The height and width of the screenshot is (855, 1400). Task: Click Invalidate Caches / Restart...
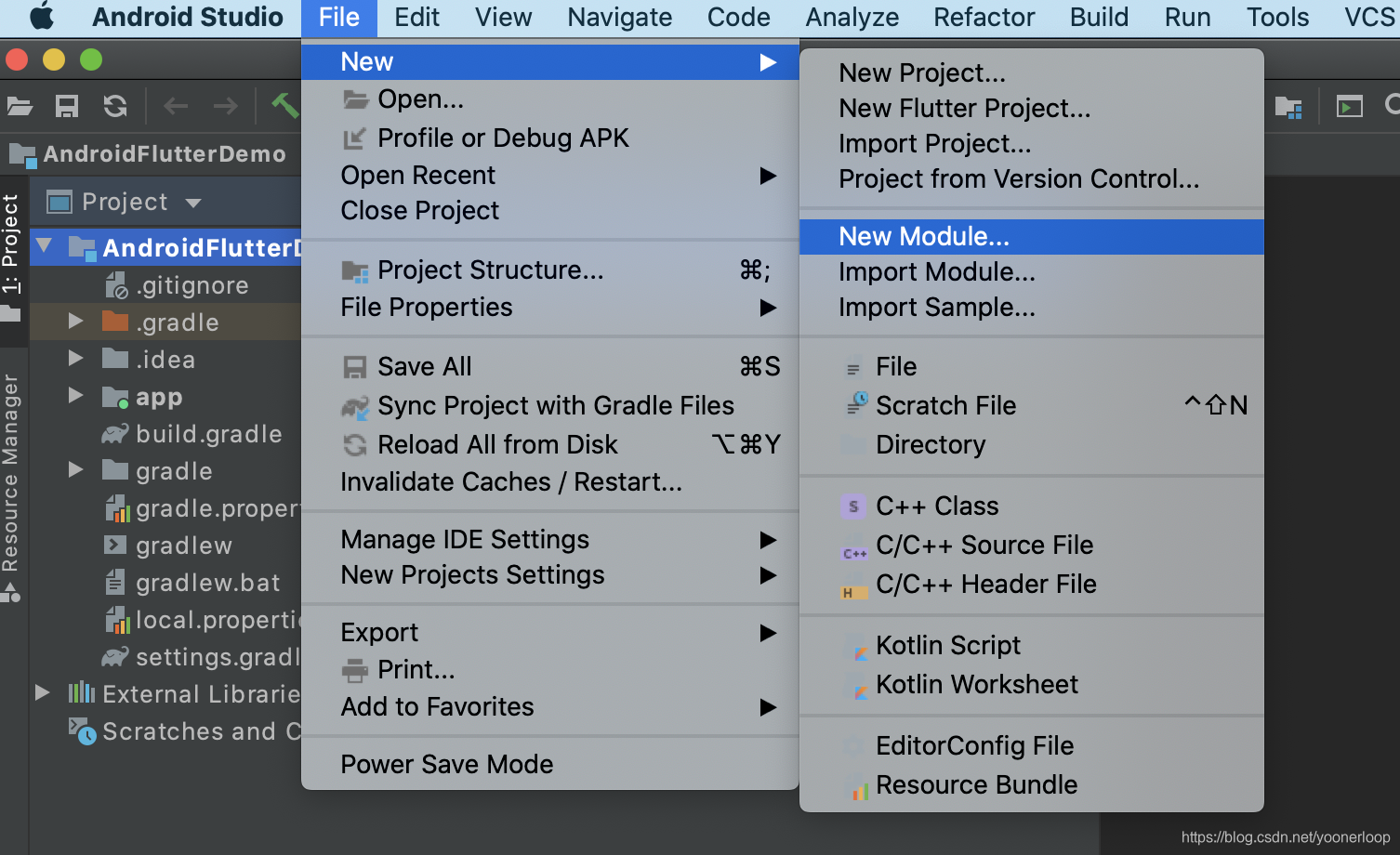pyautogui.click(x=510, y=481)
